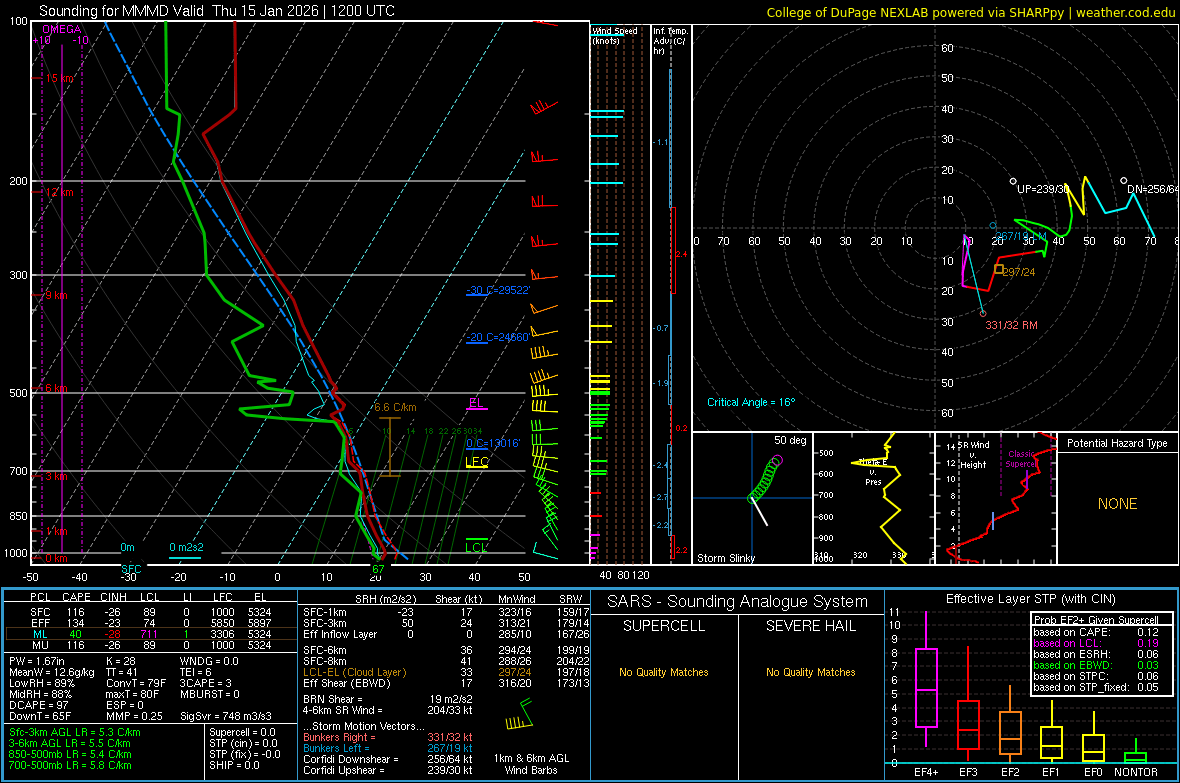The height and width of the screenshot is (783, 1180).
Task: Click the orange LCL-EL (Cloud Layer) row
Action: [x=446, y=672]
